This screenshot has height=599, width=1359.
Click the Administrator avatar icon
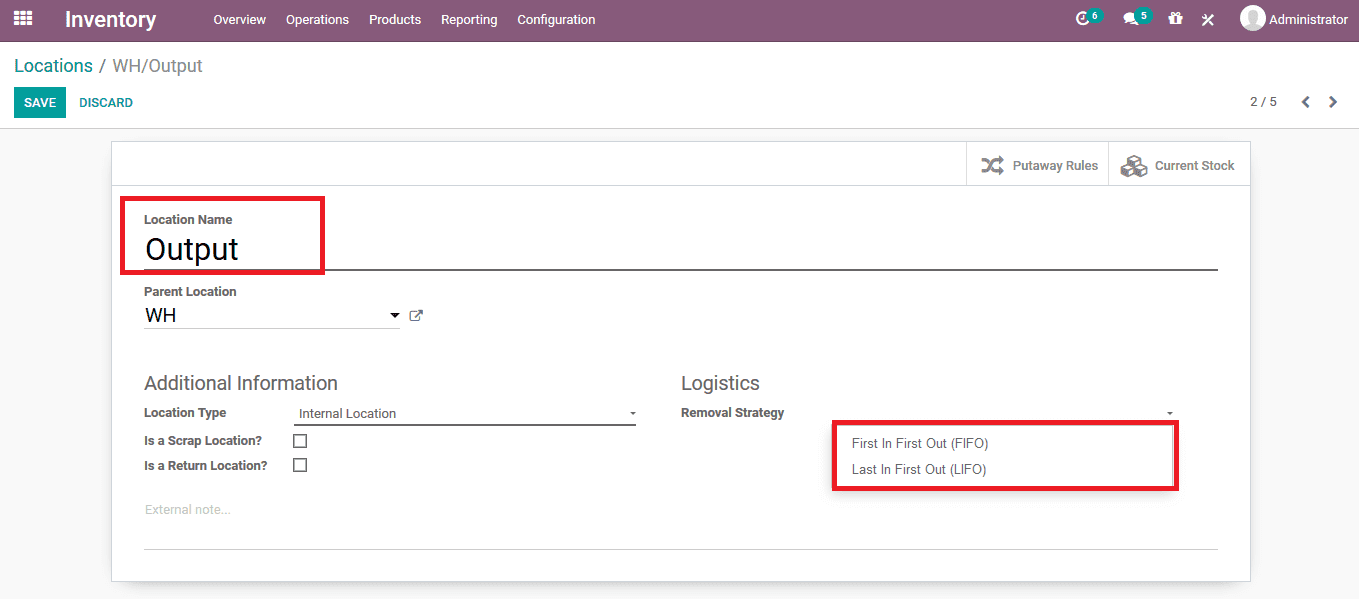[x=1252, y=19]
